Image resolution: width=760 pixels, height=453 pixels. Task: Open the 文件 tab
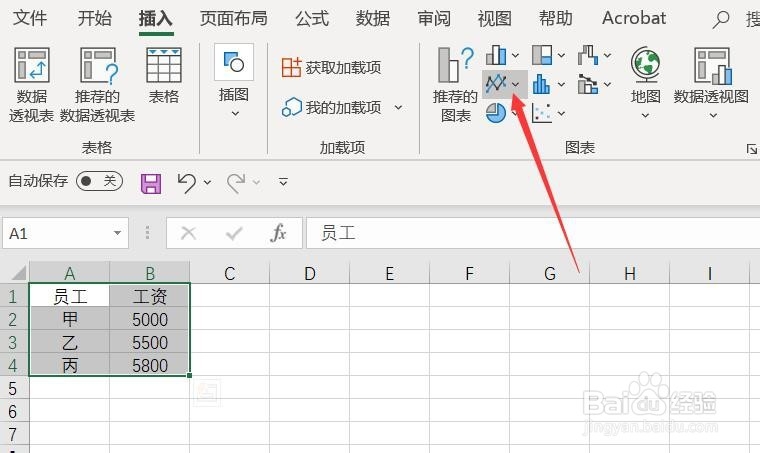[30, 18]
